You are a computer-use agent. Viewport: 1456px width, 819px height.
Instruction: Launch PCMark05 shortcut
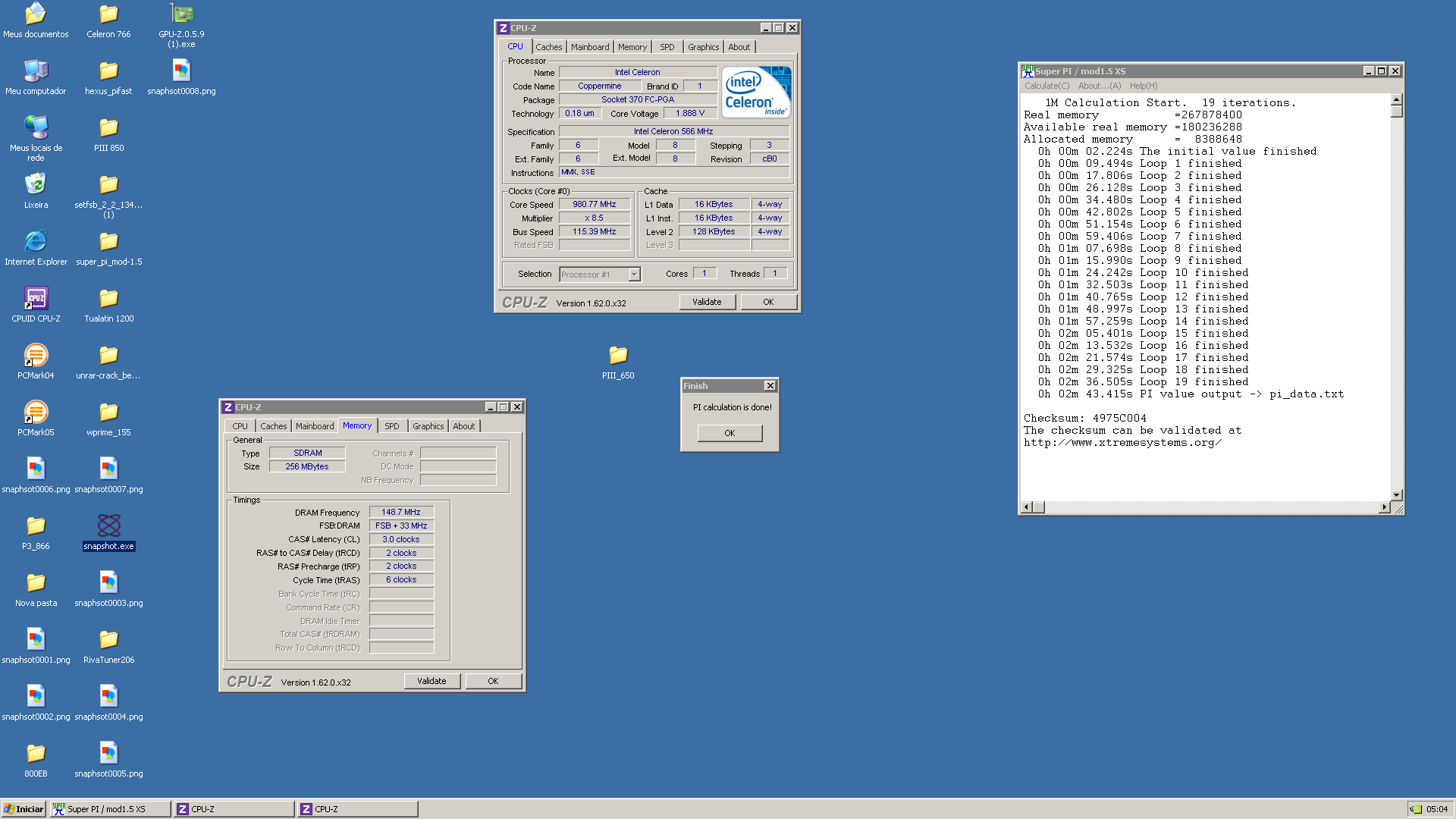coord(36,419)
